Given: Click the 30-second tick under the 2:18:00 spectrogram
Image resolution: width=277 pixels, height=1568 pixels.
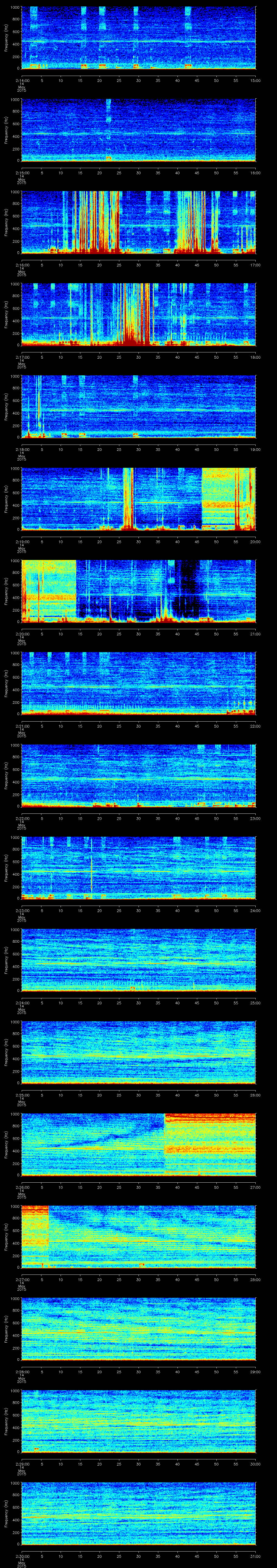Looking at the screenshot, I should pyautogui.click(x=138, y=449).
